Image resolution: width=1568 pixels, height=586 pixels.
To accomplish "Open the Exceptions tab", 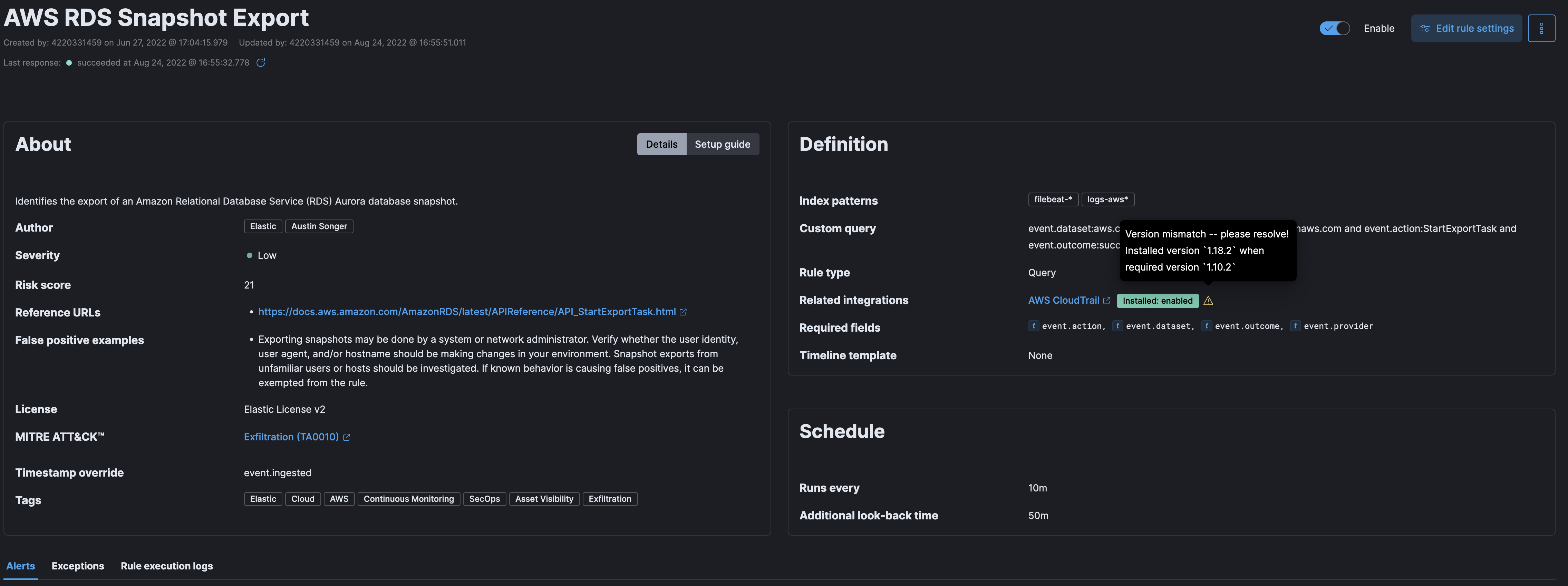I will 77,566.
